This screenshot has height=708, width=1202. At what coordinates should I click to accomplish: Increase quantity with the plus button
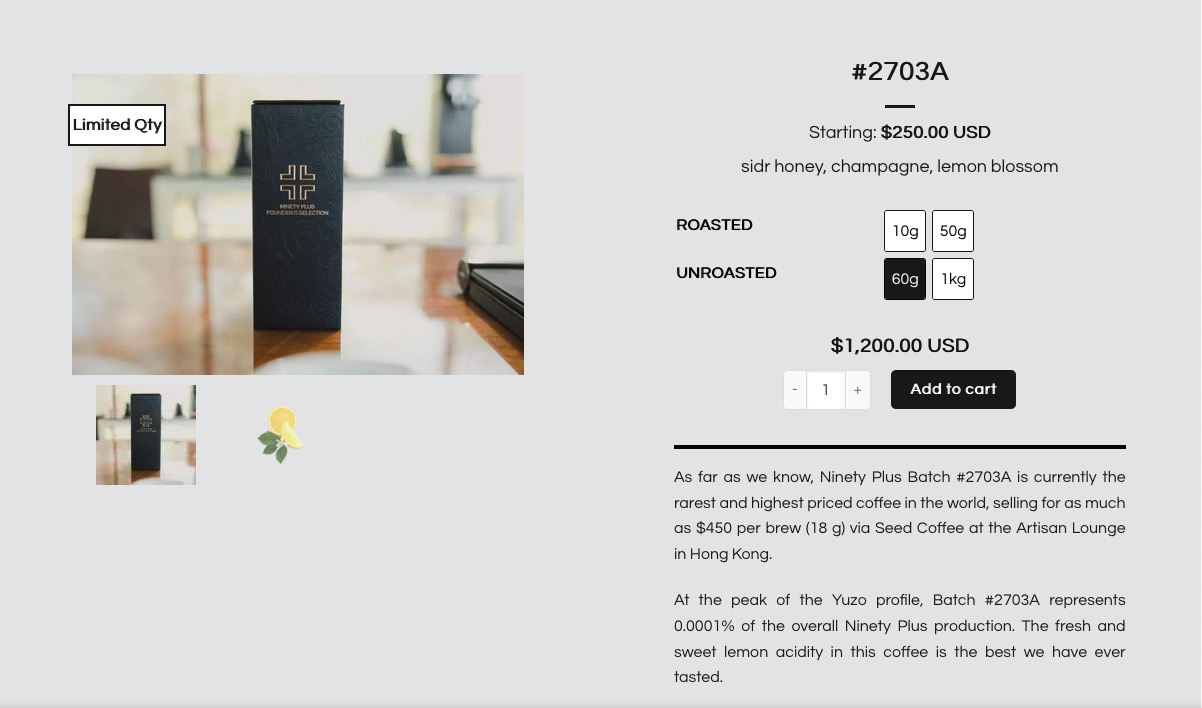pos(857,390)
